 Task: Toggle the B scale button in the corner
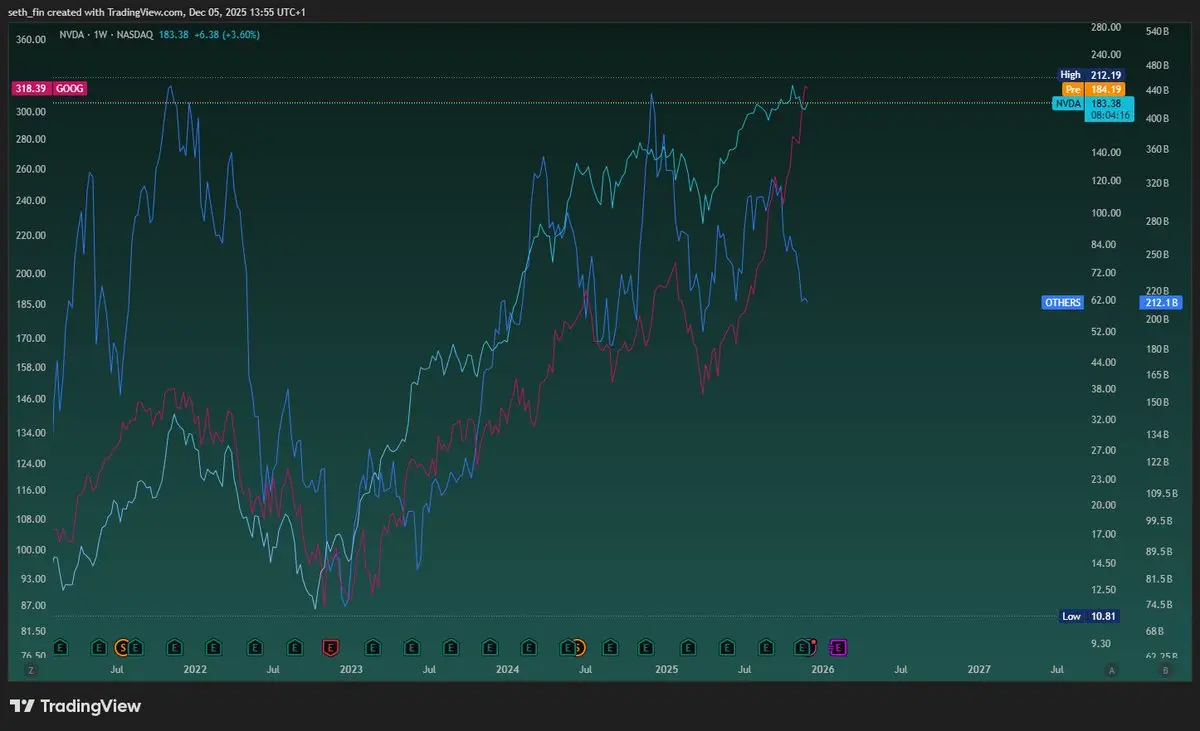[x=1165, y=670]
